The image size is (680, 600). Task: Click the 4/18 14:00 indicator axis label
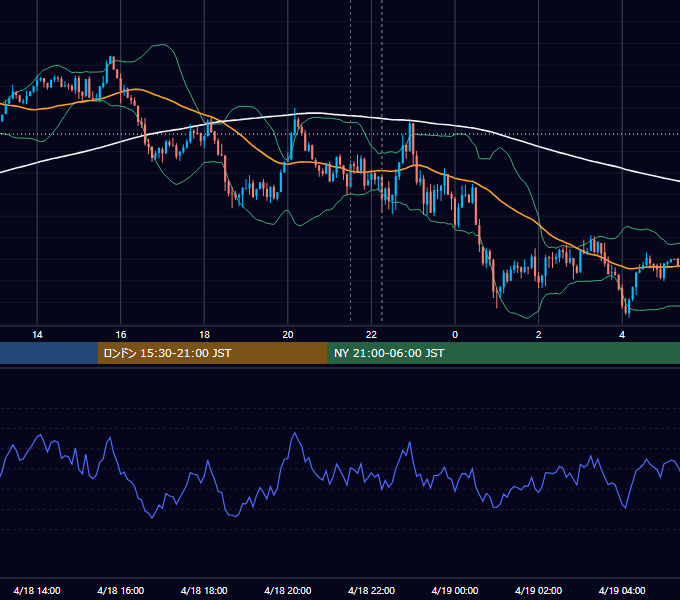point(37,590)
